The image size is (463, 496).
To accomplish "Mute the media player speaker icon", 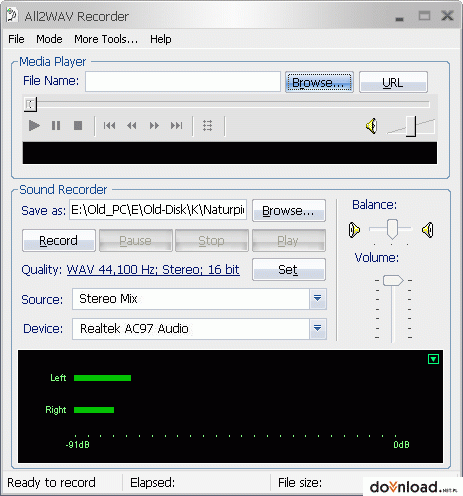I will click(372, 126).
